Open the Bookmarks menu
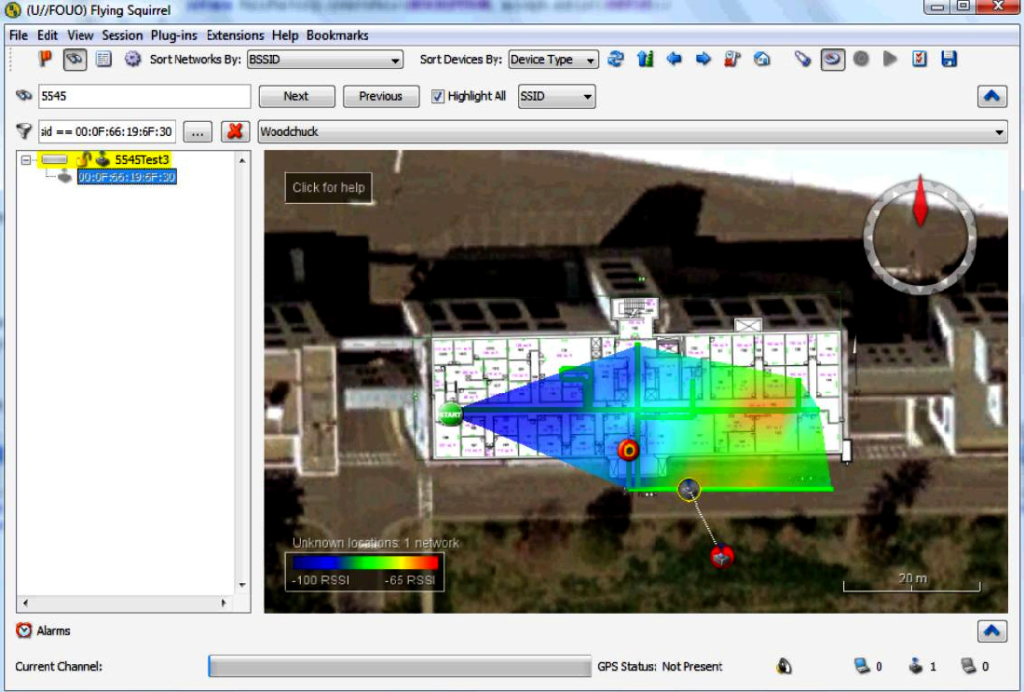The image size is (1024, 692). (x=337, y=35)
